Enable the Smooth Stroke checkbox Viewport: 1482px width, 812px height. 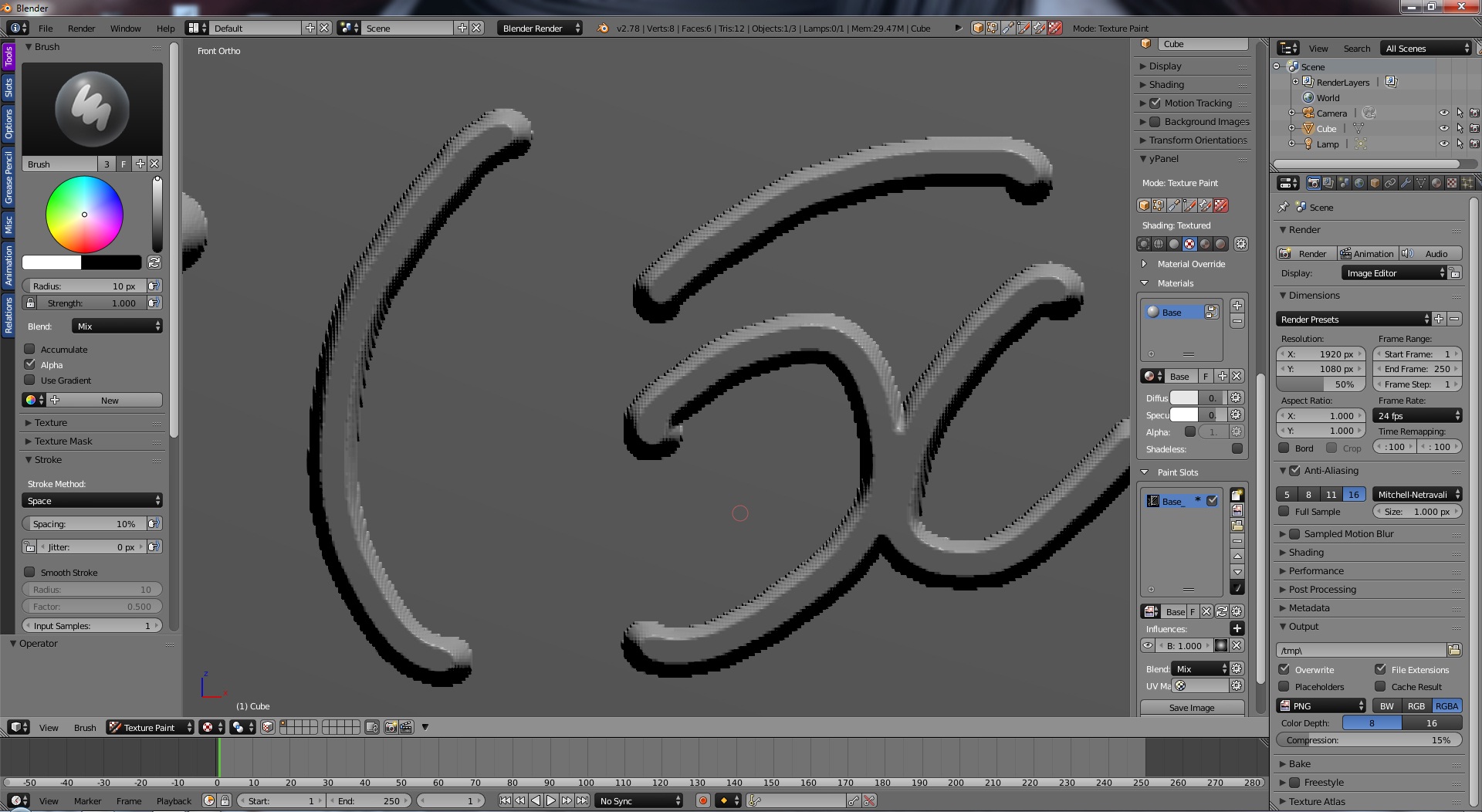30,572
